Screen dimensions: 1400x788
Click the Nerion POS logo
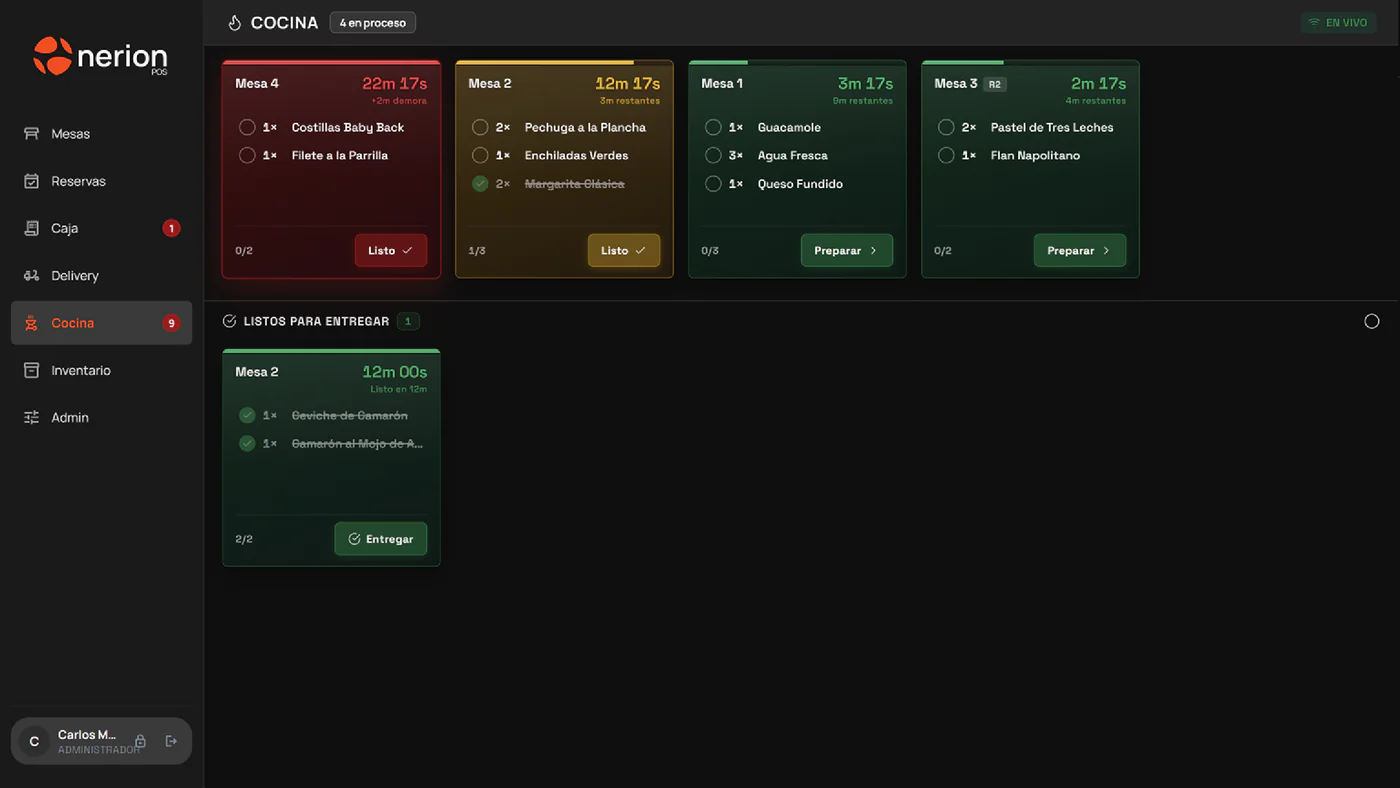[x=100, y=57]
